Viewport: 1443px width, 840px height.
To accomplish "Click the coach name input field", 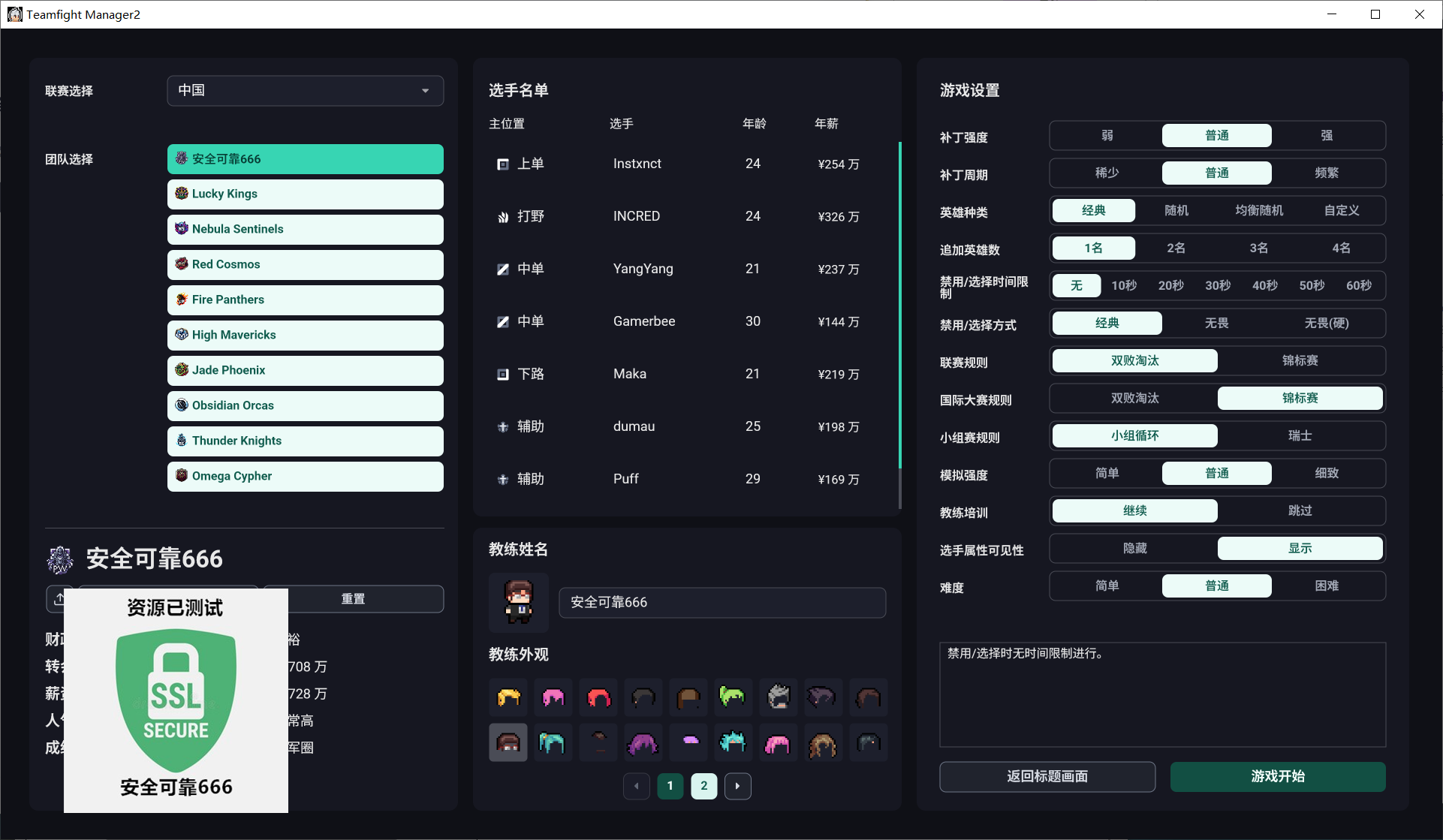I will point(722,603).
